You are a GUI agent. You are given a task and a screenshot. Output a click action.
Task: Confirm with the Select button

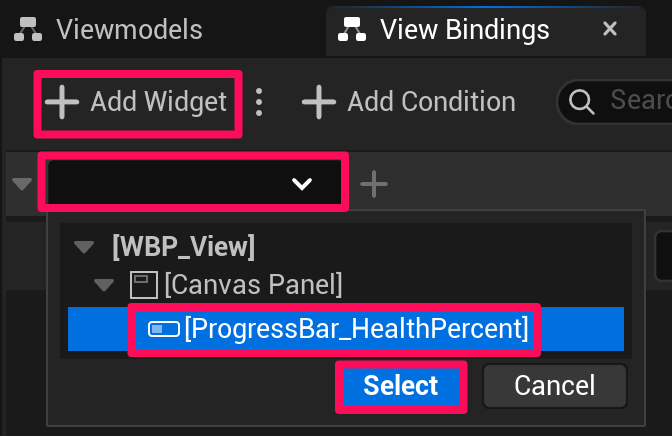400,386
